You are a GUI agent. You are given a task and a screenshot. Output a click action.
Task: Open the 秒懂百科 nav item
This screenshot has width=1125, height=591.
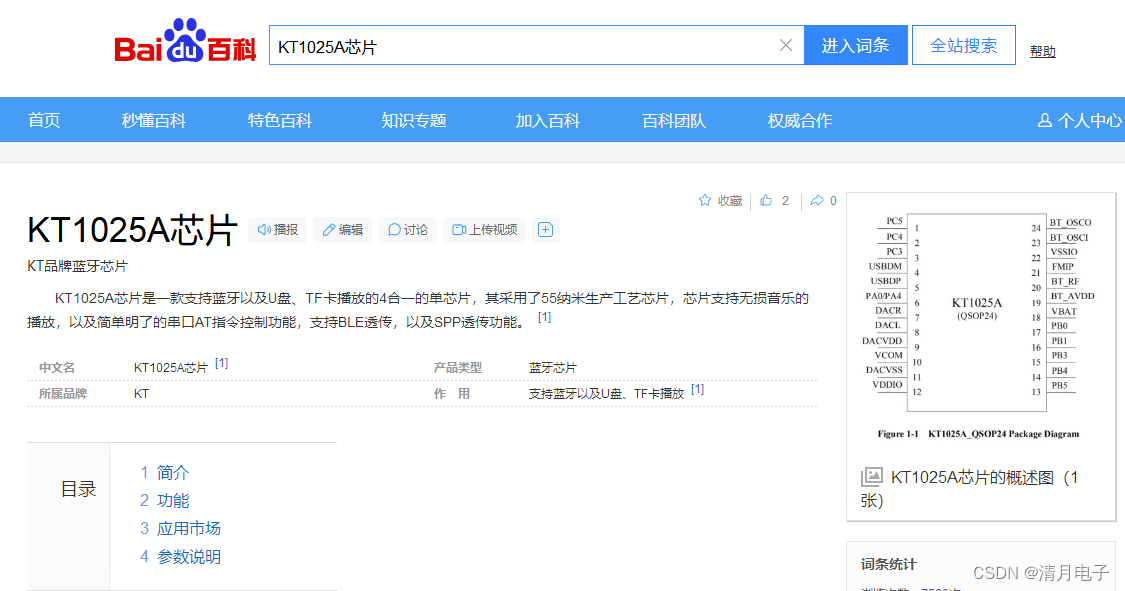[154, 120]
